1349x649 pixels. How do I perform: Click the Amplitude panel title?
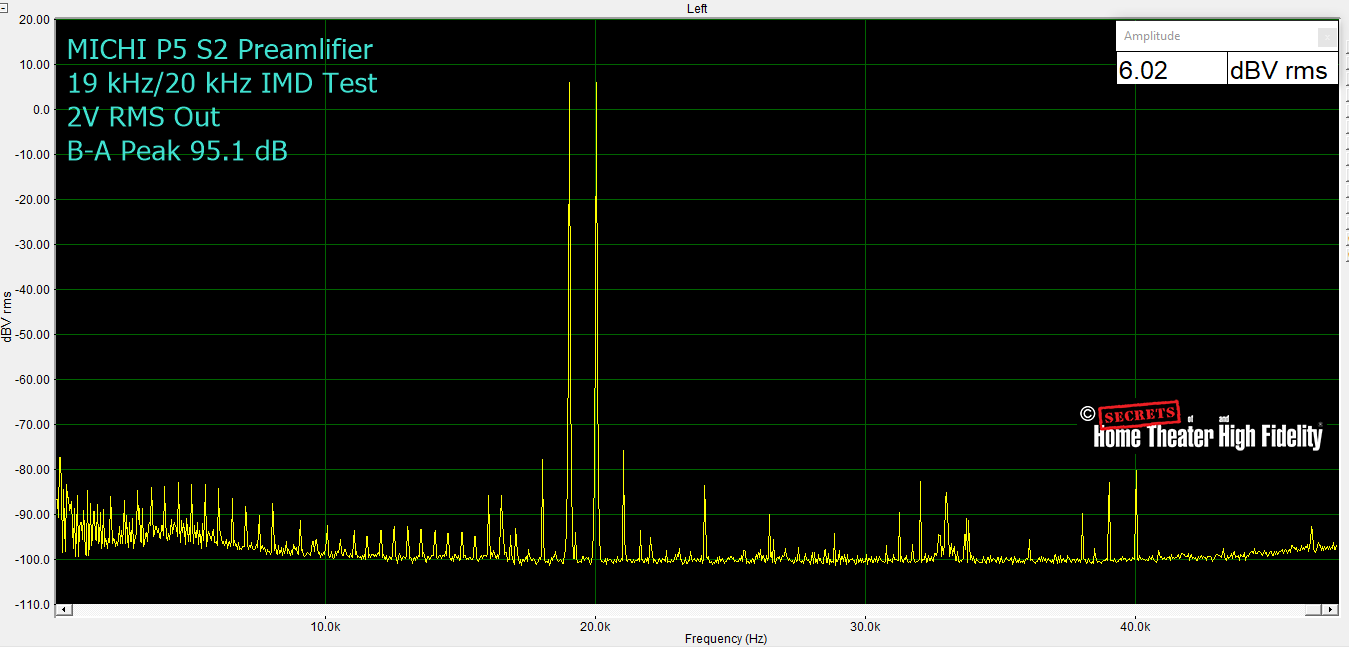click(1152, 36)
